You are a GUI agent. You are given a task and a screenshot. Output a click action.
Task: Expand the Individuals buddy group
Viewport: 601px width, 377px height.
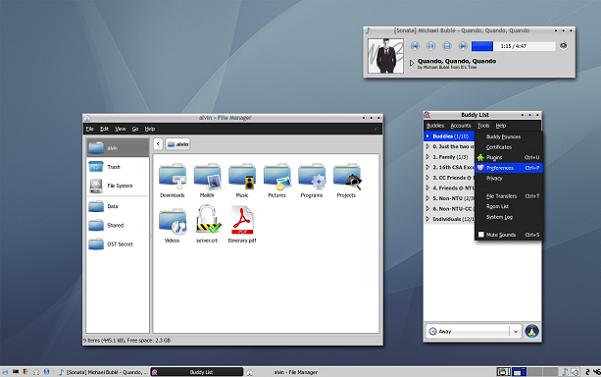coord(427,219)
